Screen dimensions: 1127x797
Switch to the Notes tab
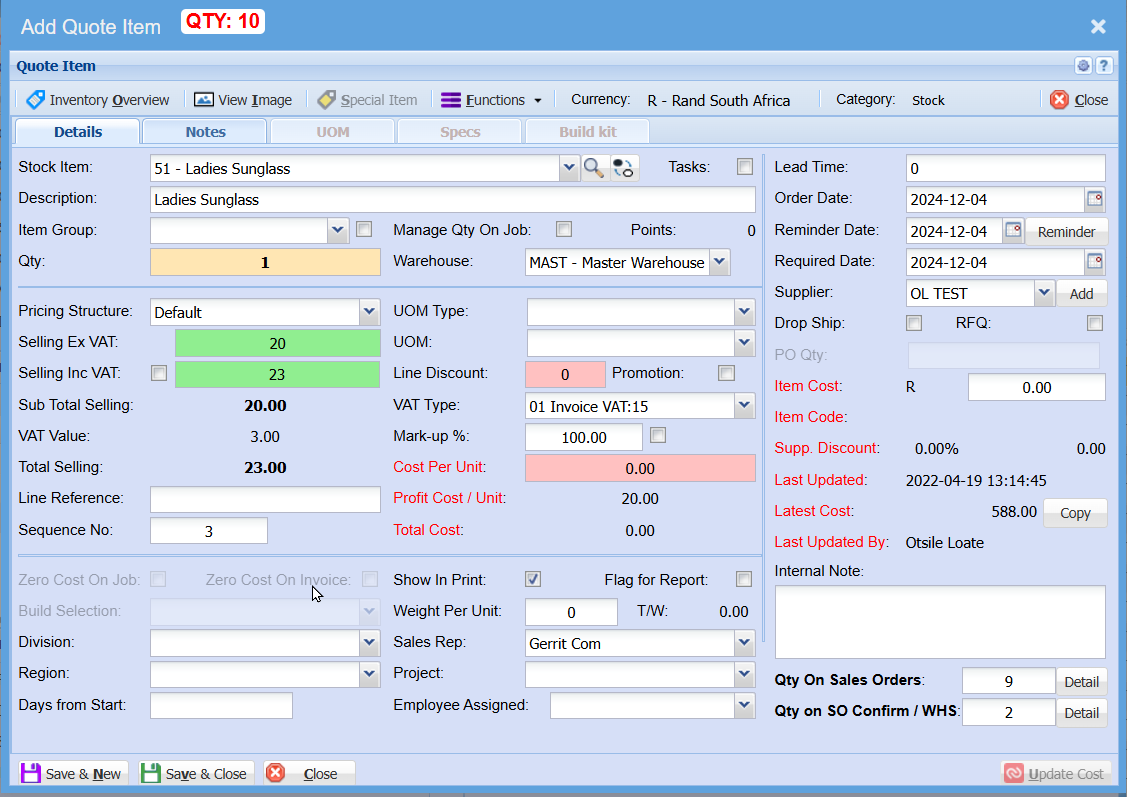(205, 132)
